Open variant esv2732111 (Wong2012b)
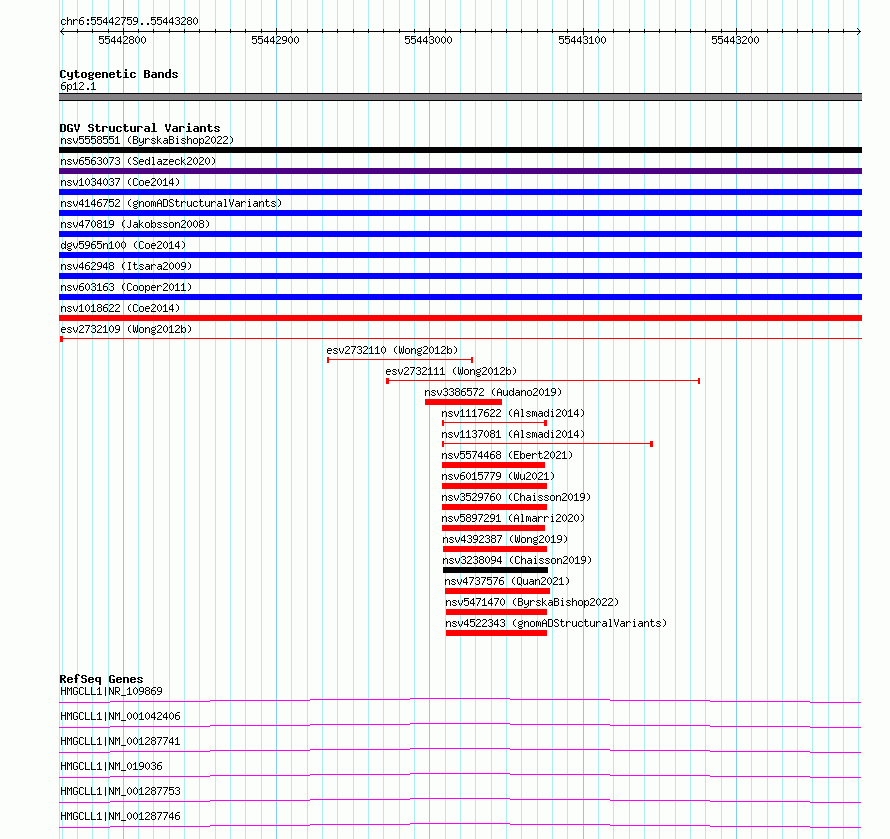 [x=451, y=371]
